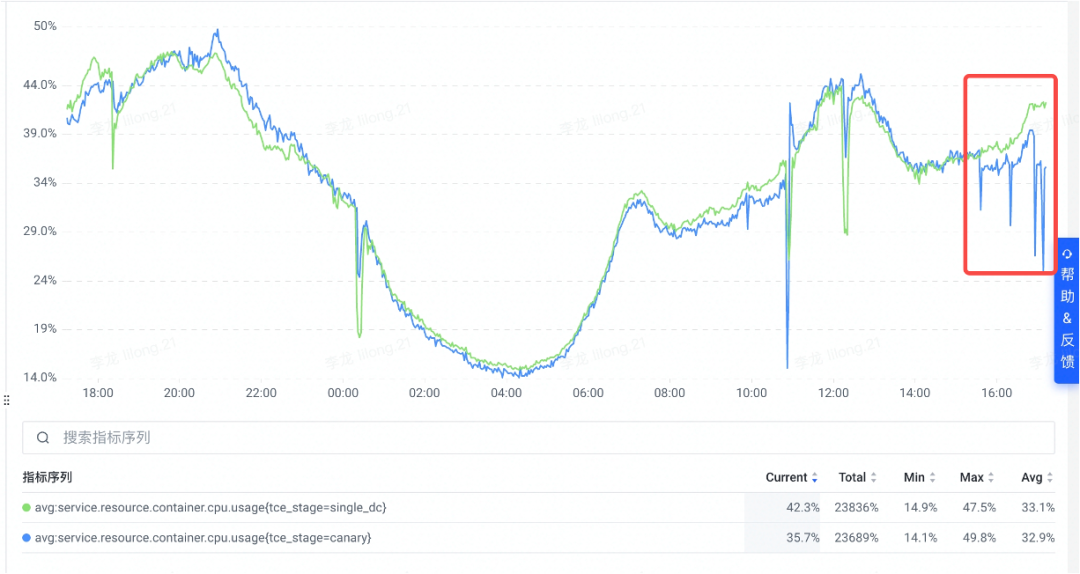Sort by Min column arrows
1080x574 pixels.
pyautogui.click(x=932, y=478)
